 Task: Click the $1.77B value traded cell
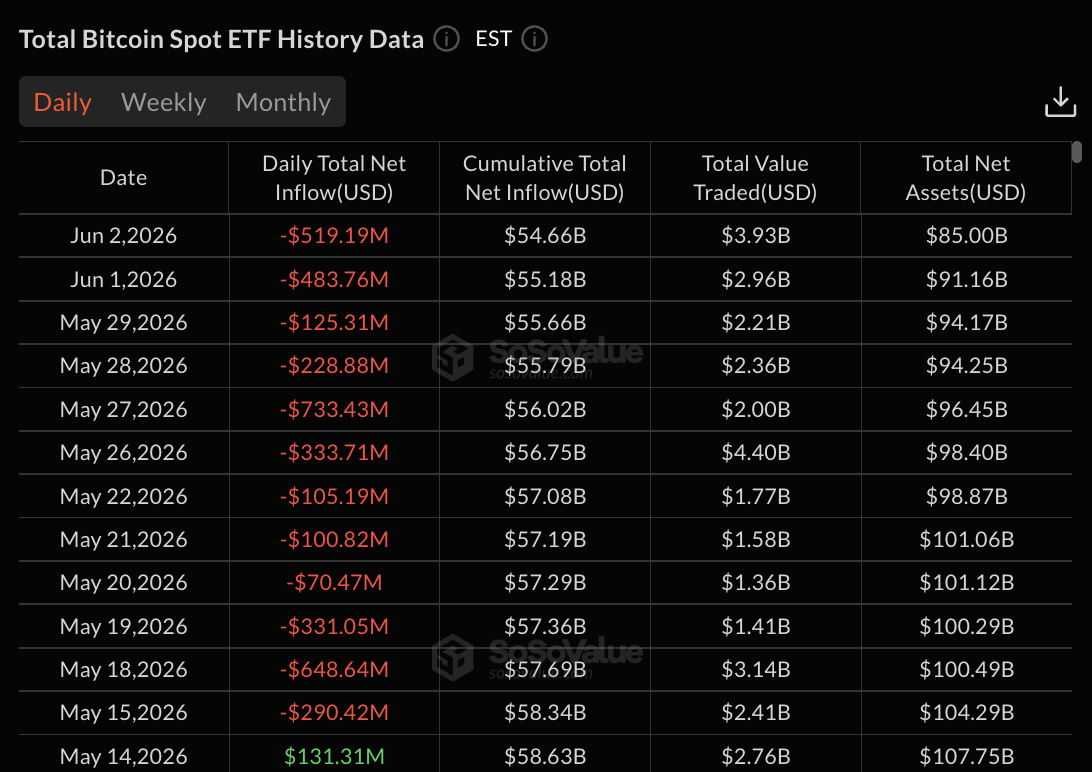[756, 496]
